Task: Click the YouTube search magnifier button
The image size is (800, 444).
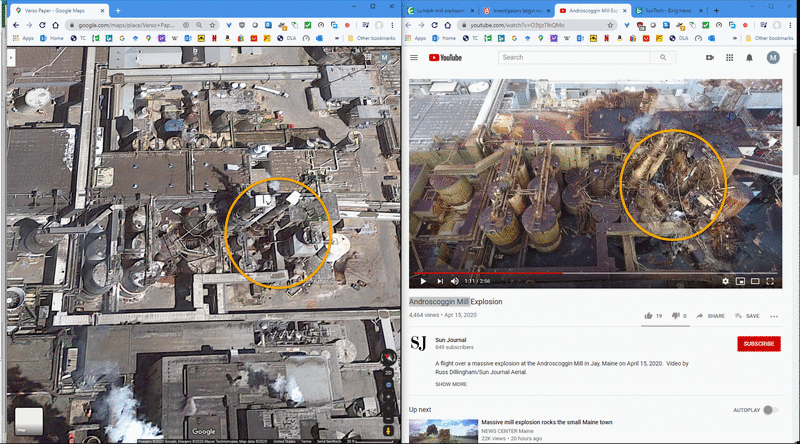Action: [x=663, y=58]
